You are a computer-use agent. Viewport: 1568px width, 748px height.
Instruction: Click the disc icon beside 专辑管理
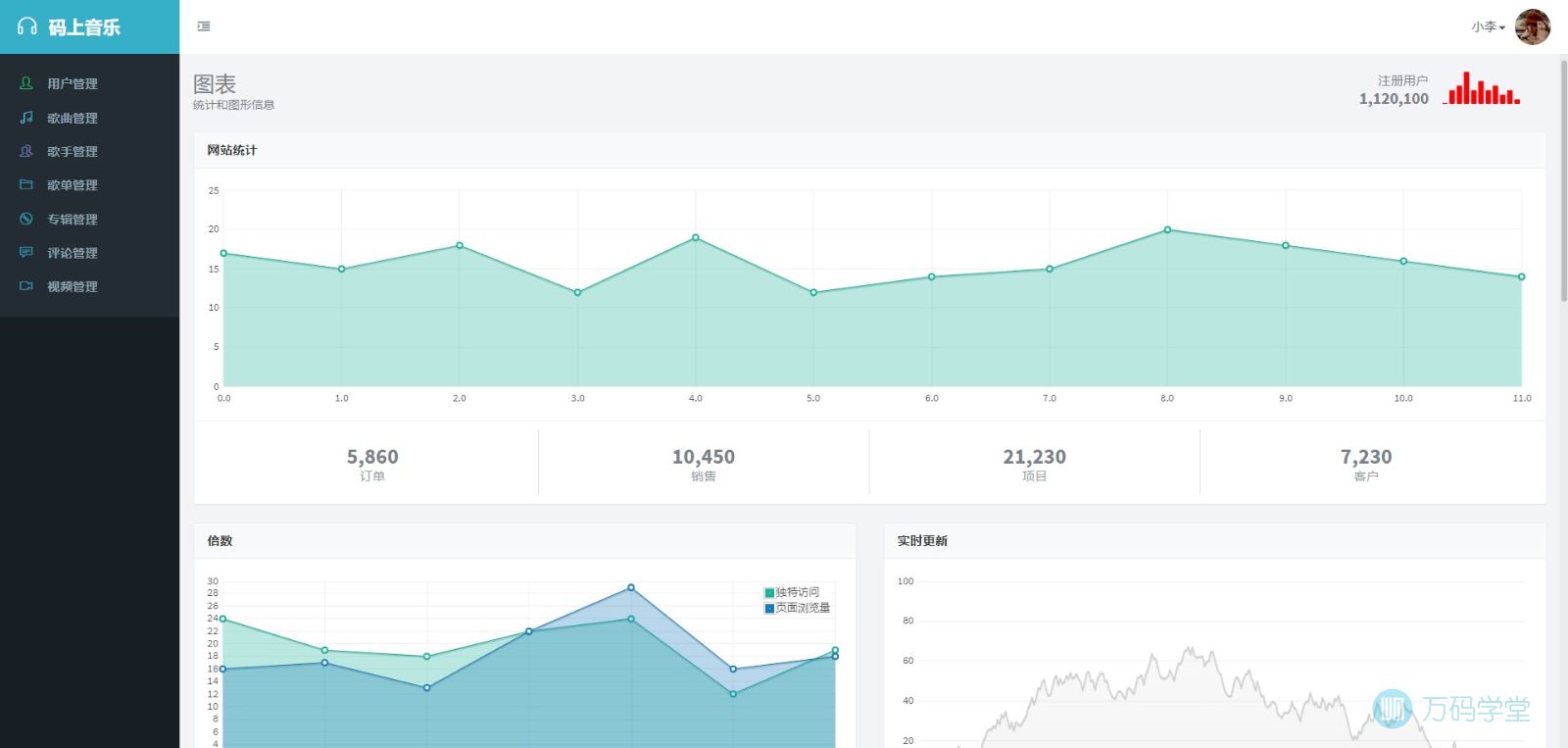[x=26, y=219]
